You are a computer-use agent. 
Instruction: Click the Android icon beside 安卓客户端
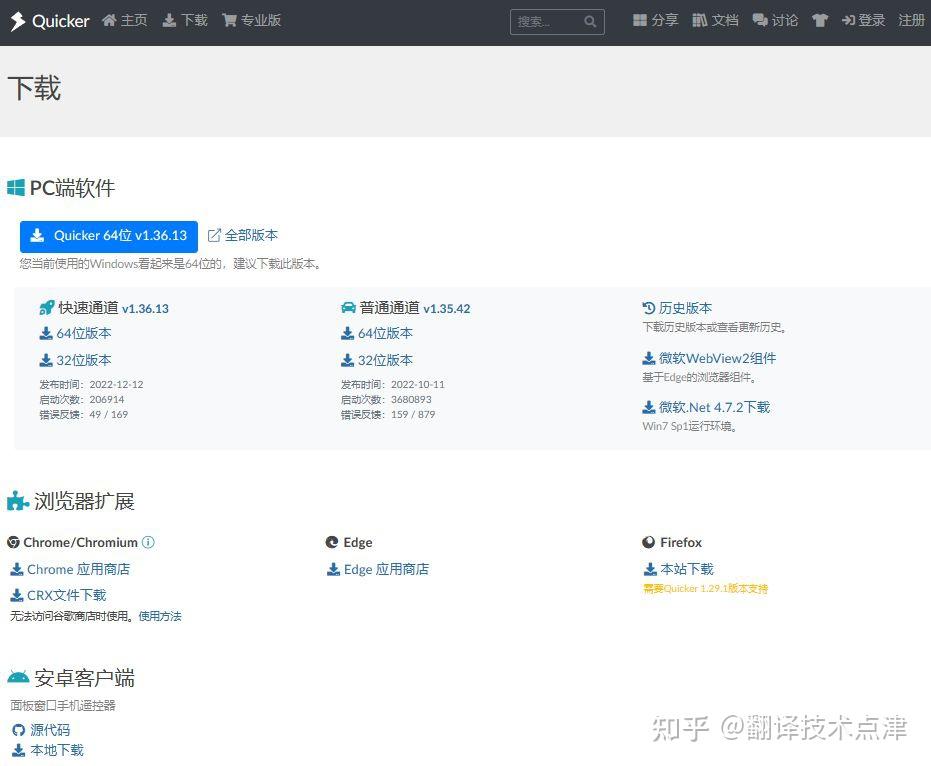(17, 677)
